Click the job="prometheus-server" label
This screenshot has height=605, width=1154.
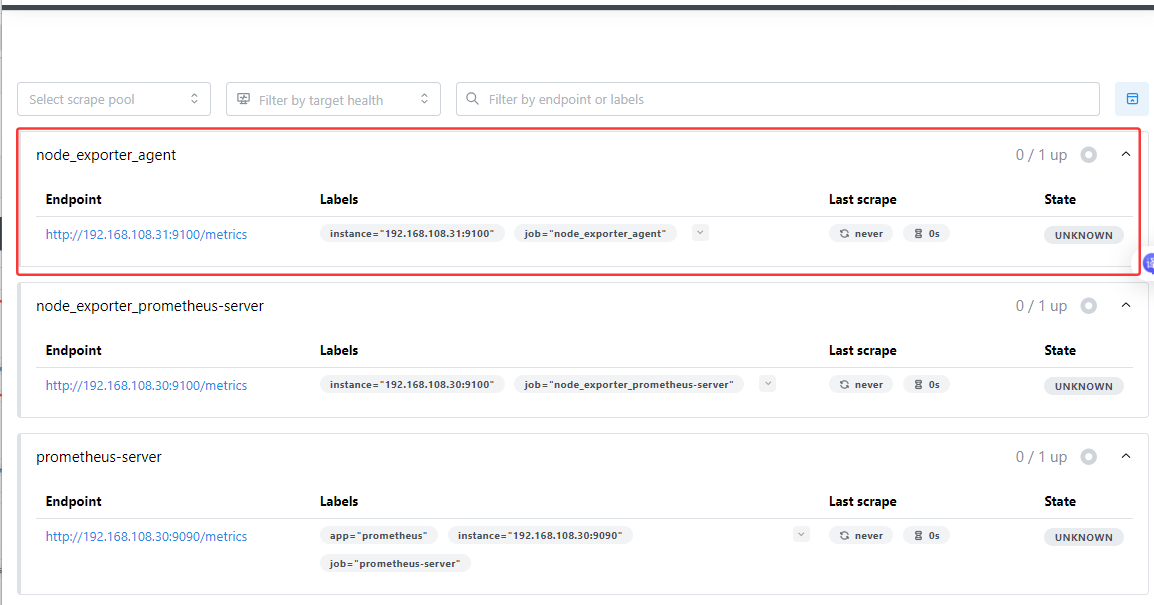[x=395, y=563]
